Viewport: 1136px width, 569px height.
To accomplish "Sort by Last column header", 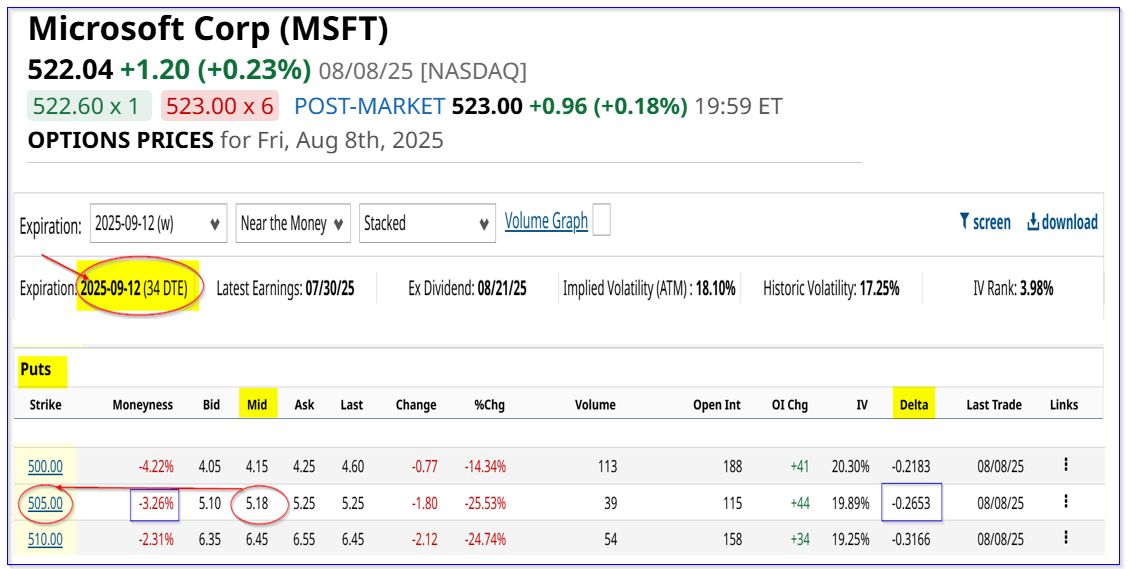I will [x=351, y=405].
